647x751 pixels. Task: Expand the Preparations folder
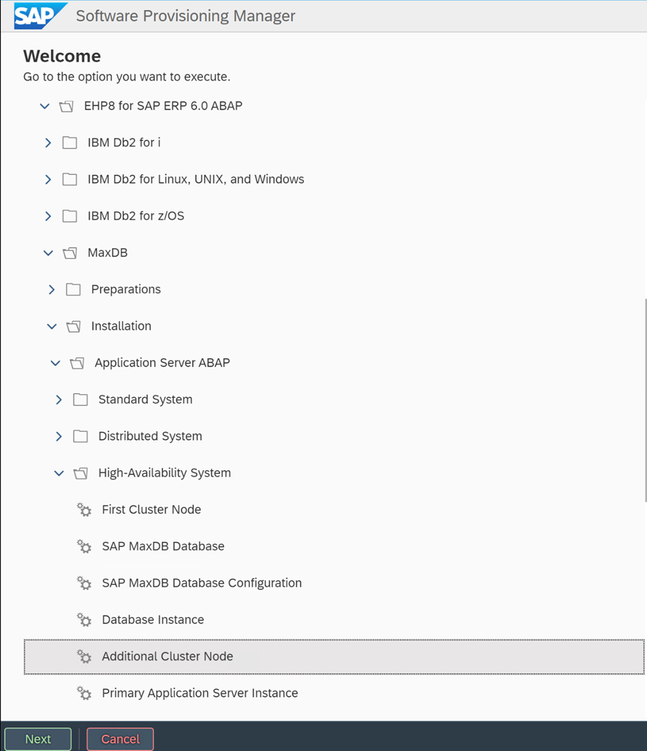[x=52, y=290]
